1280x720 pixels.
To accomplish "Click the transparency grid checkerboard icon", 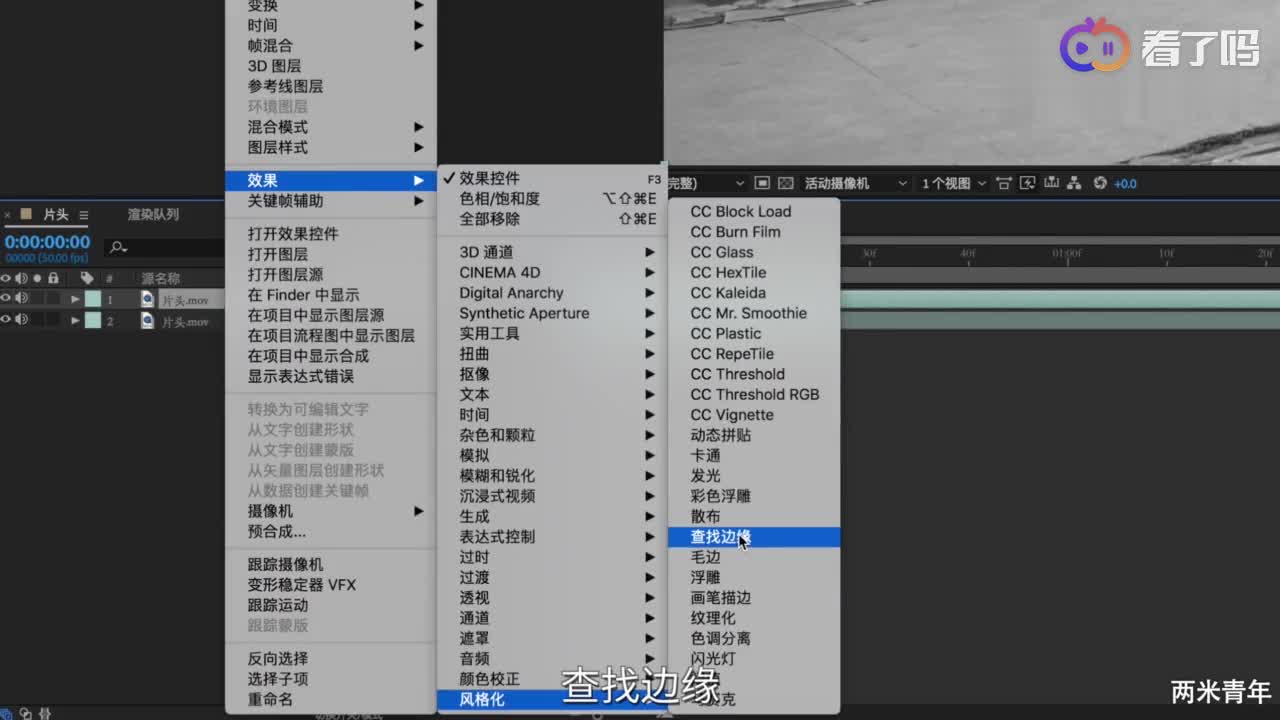I will pos(784,182).
